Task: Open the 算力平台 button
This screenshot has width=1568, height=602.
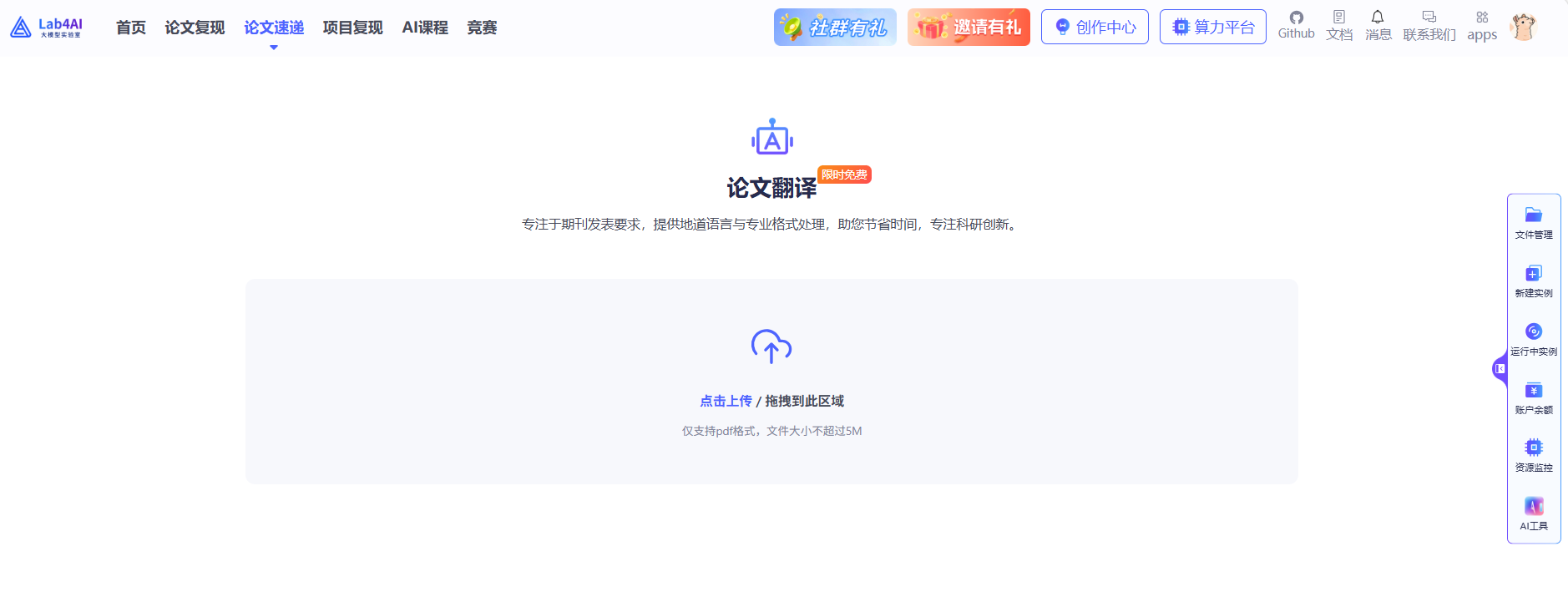Action: pyautogui.click(x=1213, y=27)
